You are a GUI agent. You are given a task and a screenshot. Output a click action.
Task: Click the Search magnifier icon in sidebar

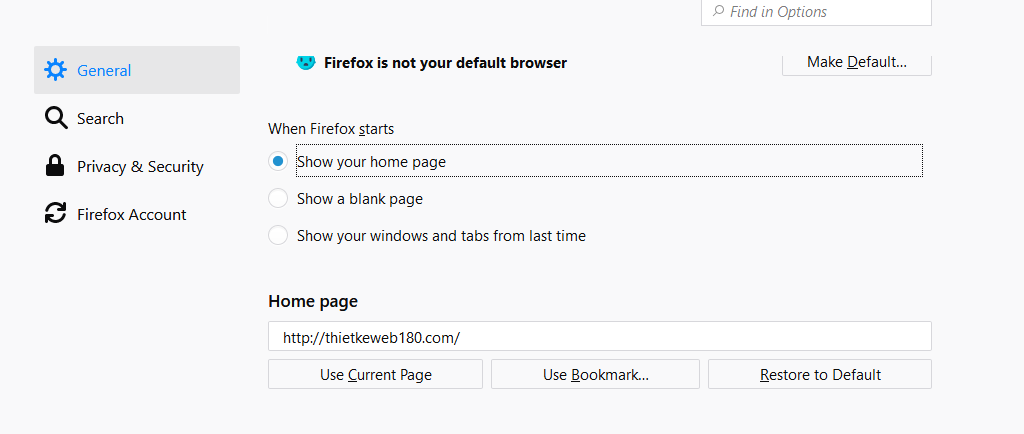pos(56,118)
